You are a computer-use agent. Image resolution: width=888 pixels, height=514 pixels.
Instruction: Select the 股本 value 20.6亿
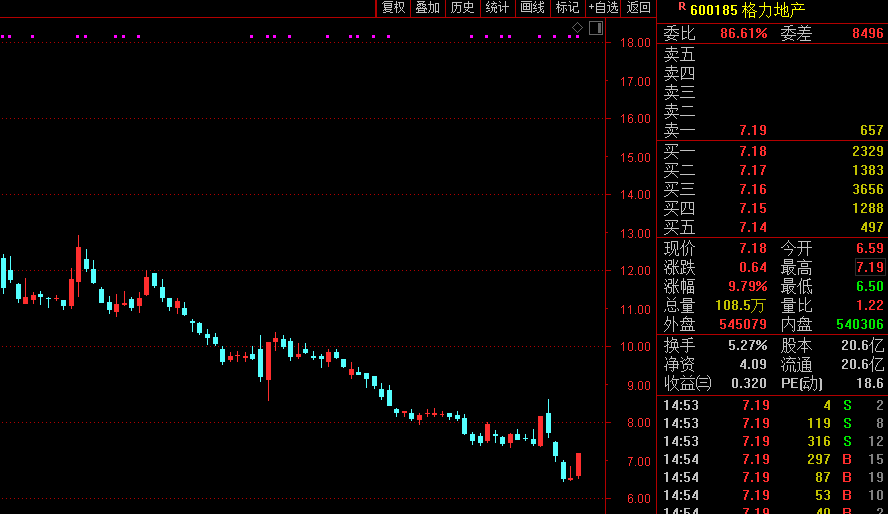[x=863, y=345]
